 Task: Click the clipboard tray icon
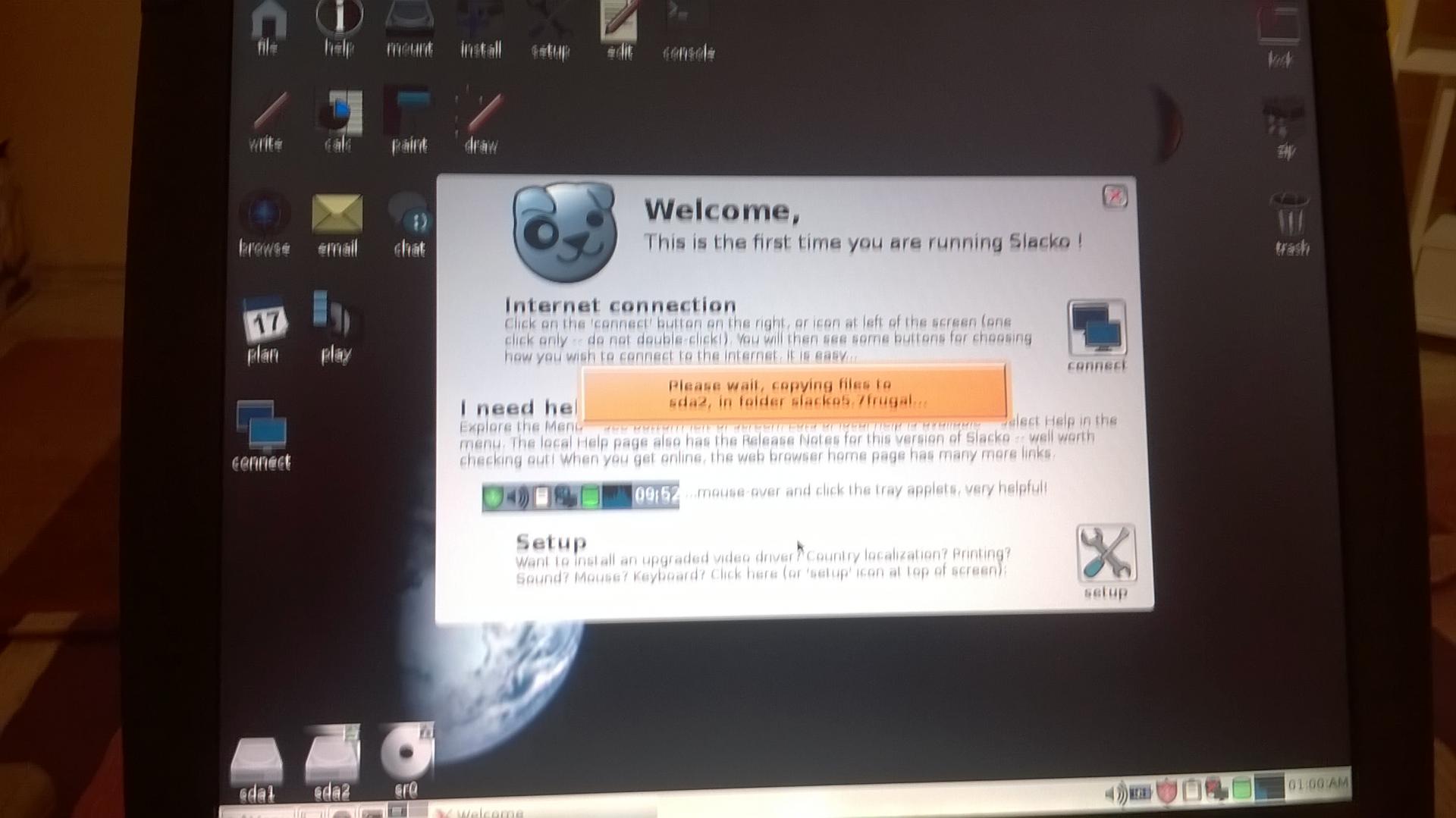pos(1191,789)
